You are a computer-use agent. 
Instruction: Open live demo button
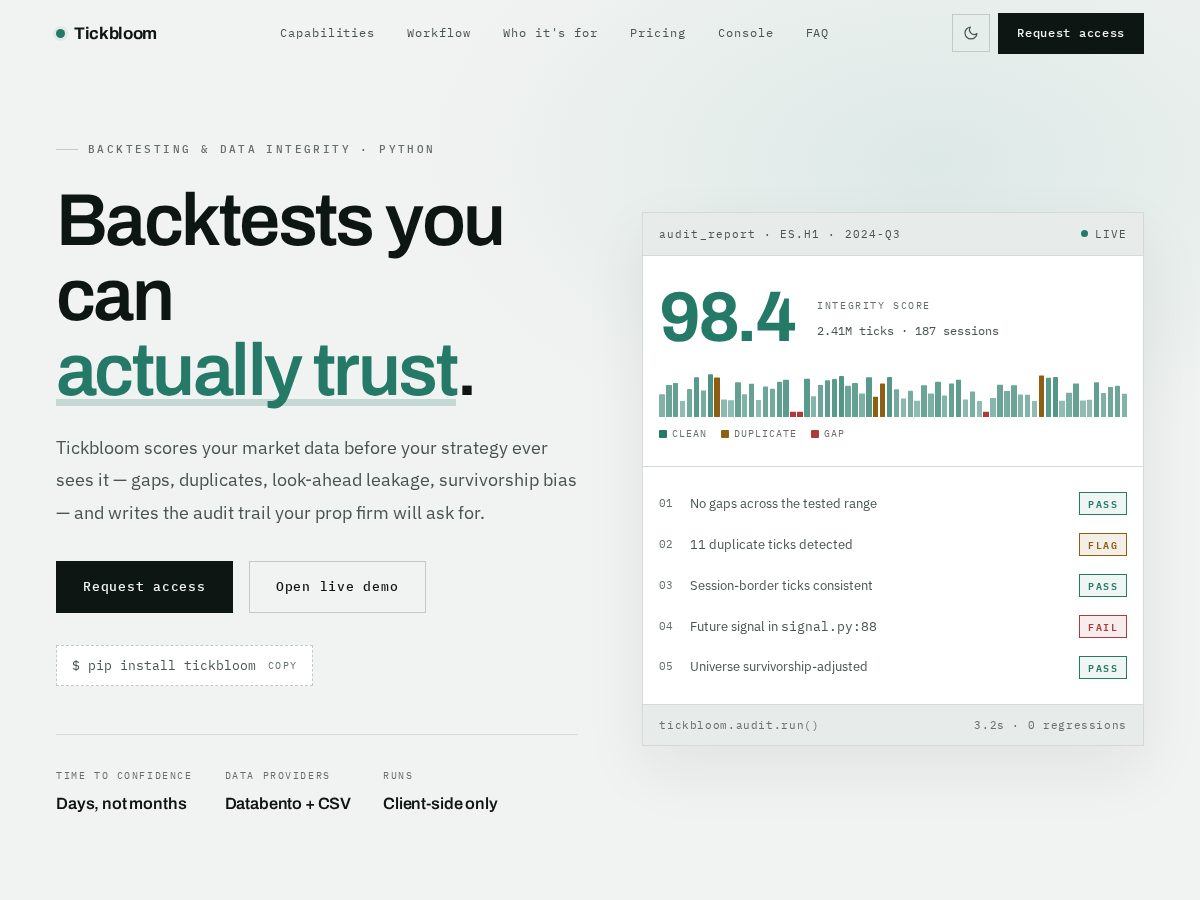click(337, 587)
